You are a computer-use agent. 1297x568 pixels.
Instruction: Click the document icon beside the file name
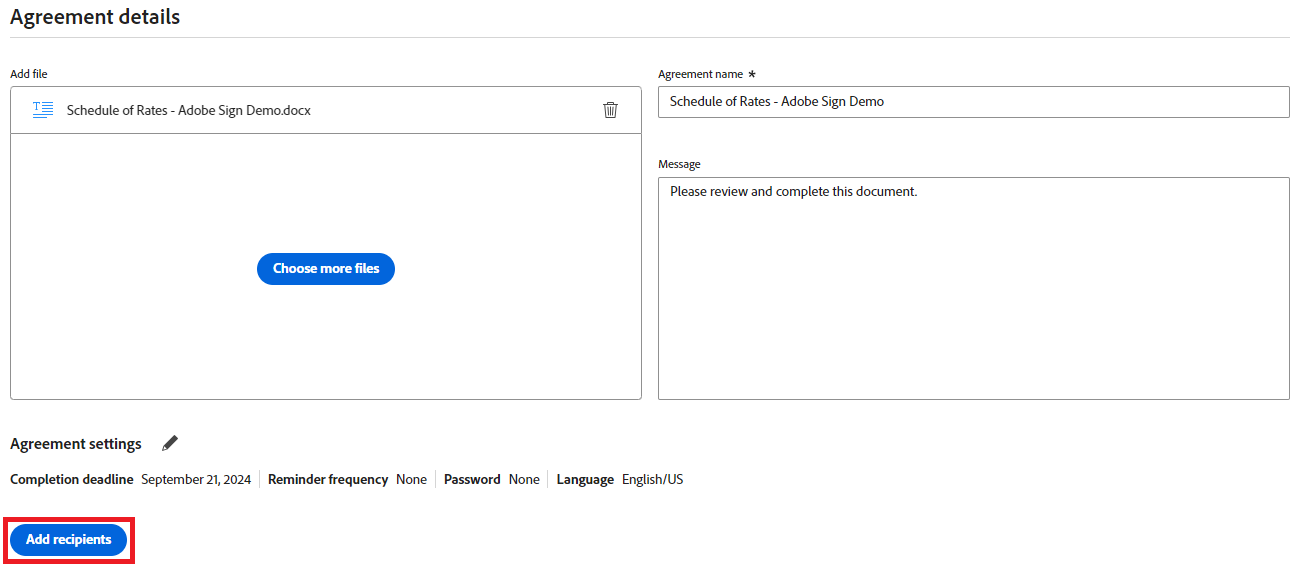pos(43,110)
